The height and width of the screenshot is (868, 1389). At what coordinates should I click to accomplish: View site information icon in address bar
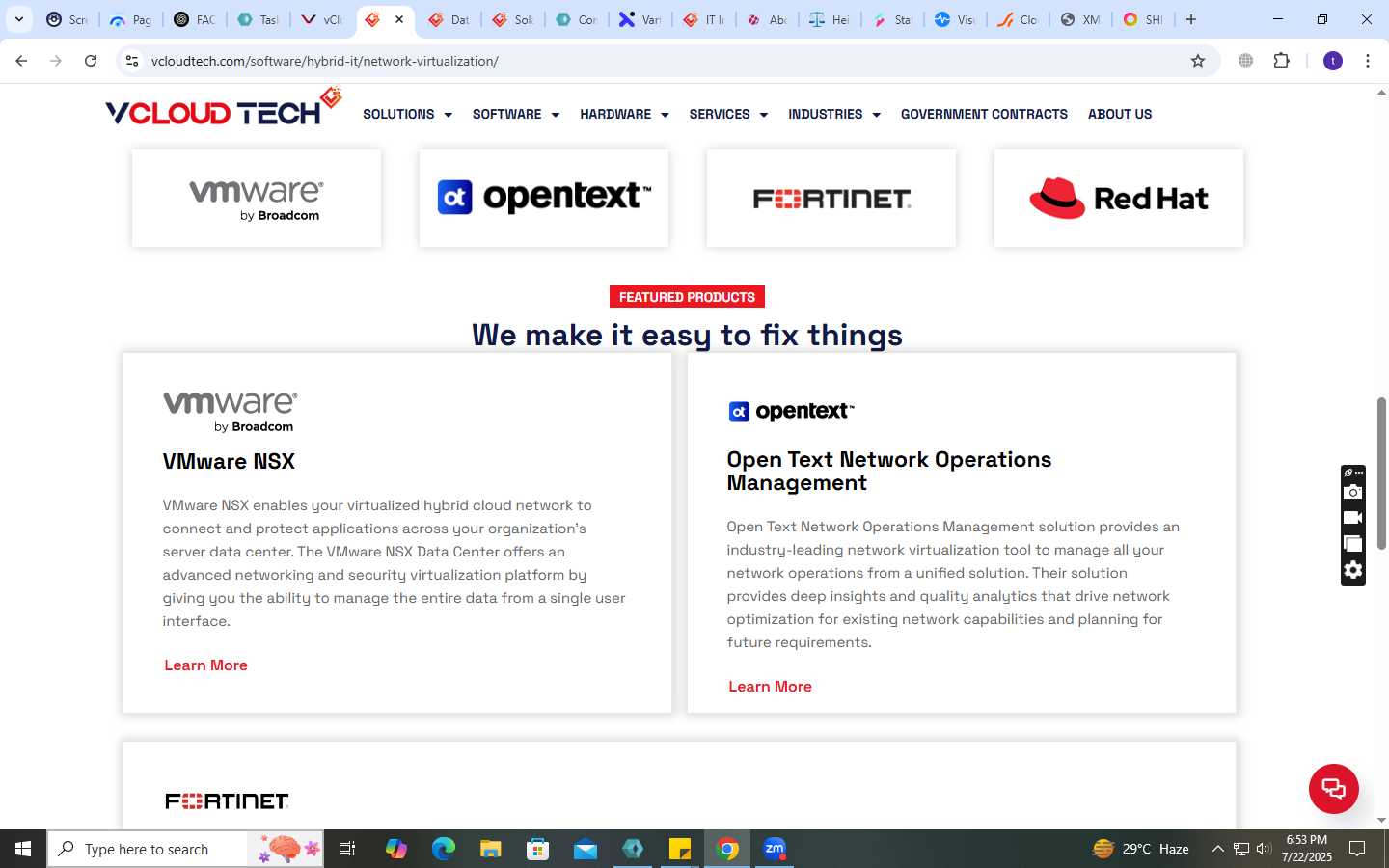point(132,61)
